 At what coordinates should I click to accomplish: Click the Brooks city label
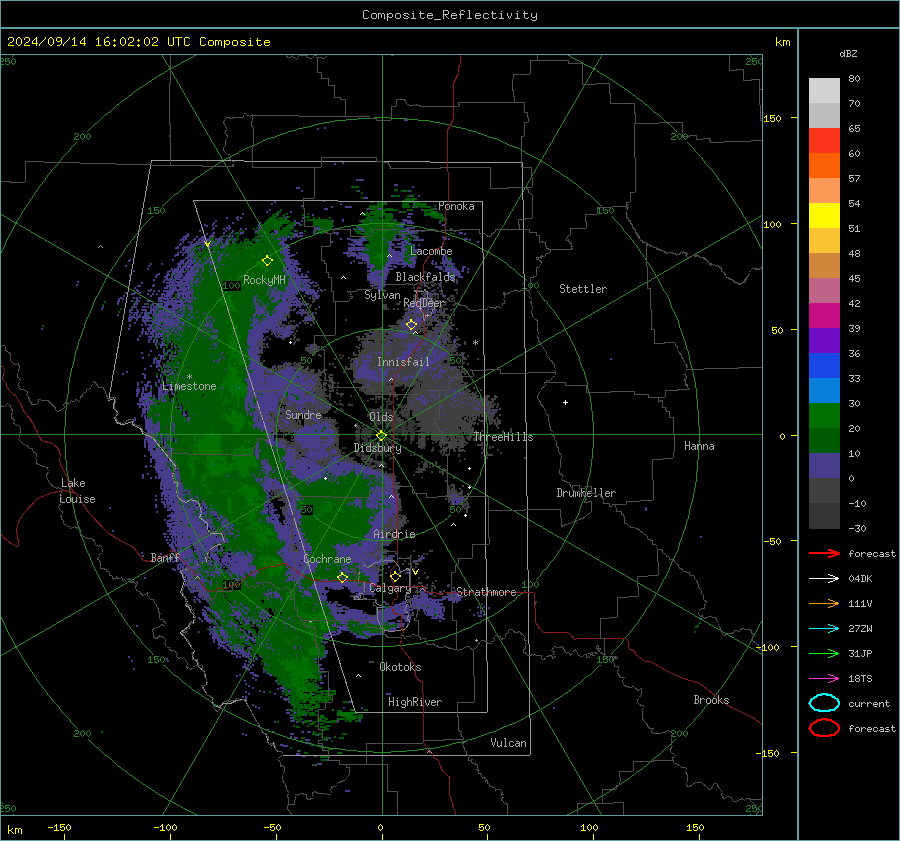pos(711,700)
